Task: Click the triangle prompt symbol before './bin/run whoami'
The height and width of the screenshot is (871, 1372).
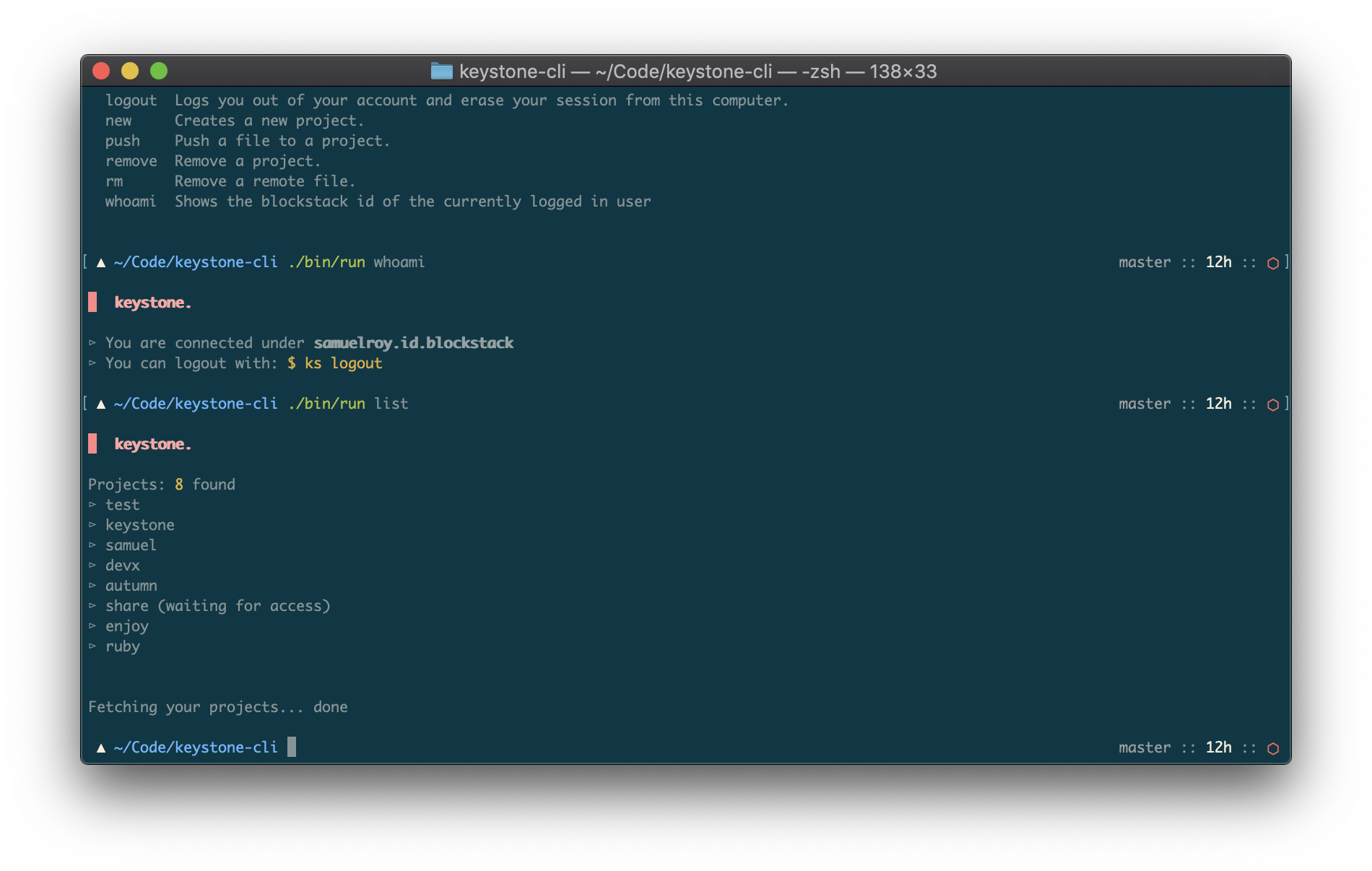Action: [101, 263]
